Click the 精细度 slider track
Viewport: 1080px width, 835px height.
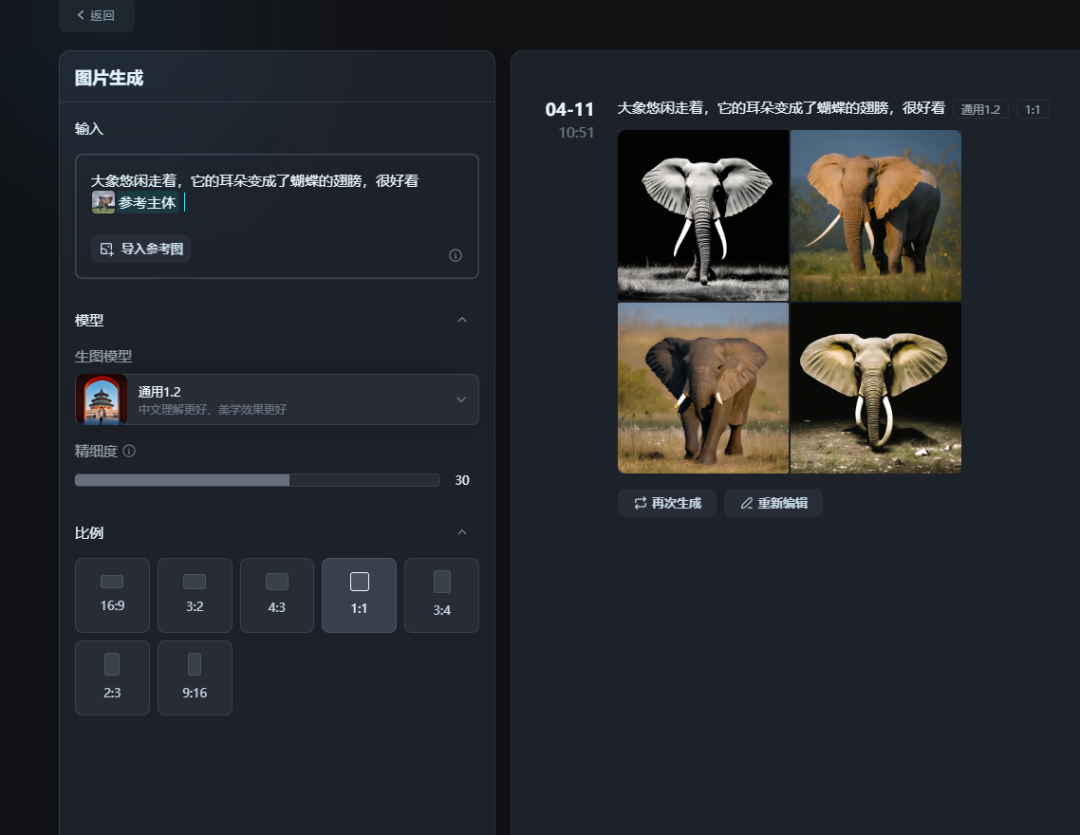[257, 480]
